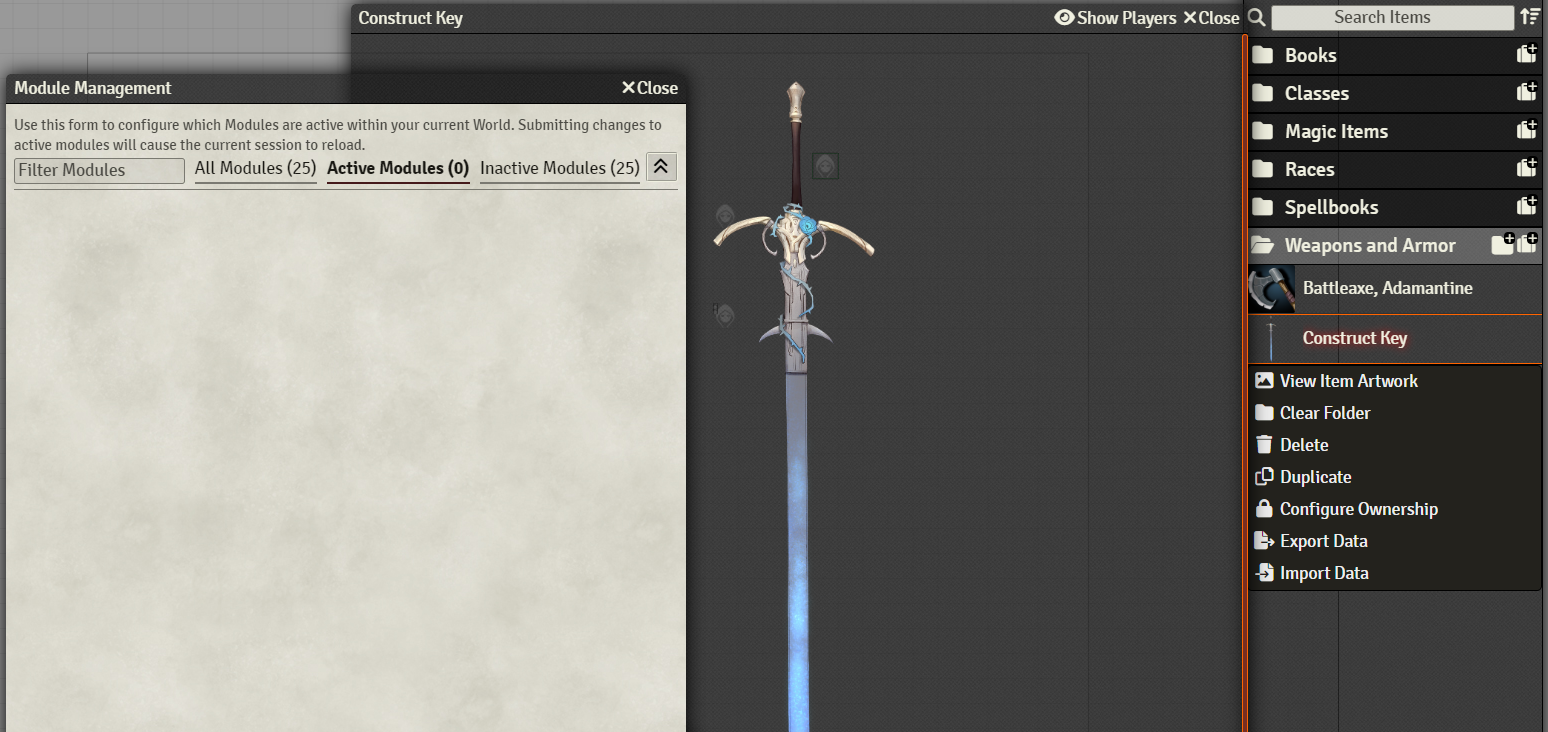
Task: Collapse module list with the double-chevron button
Action: pos(661,166)
